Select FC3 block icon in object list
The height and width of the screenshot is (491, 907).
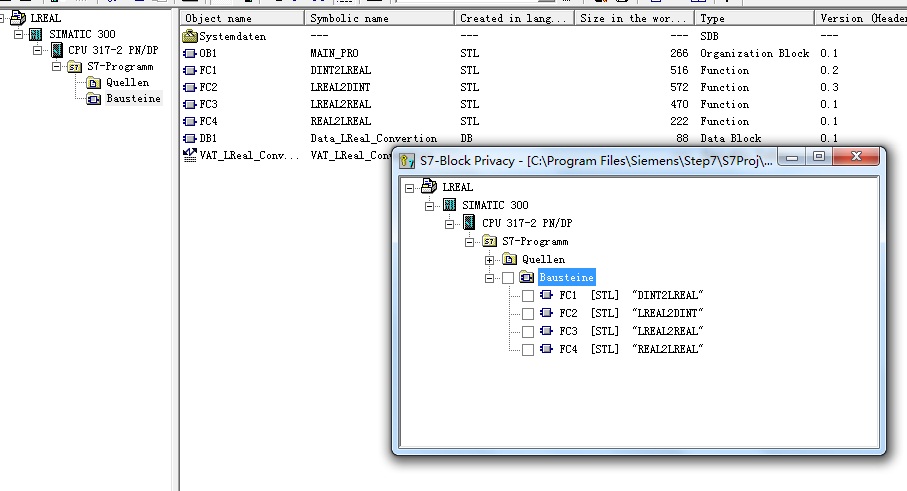tap(190, 105)
